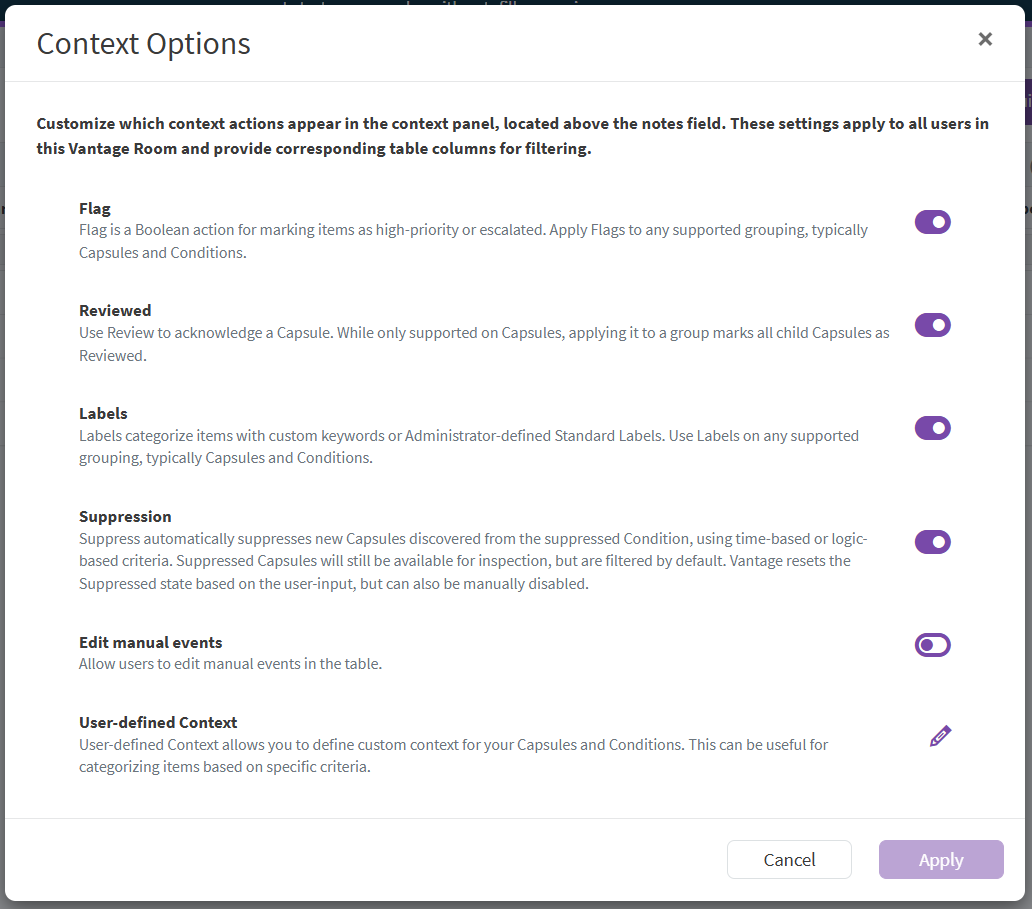Click the Suppression option heading

[125, 516]
